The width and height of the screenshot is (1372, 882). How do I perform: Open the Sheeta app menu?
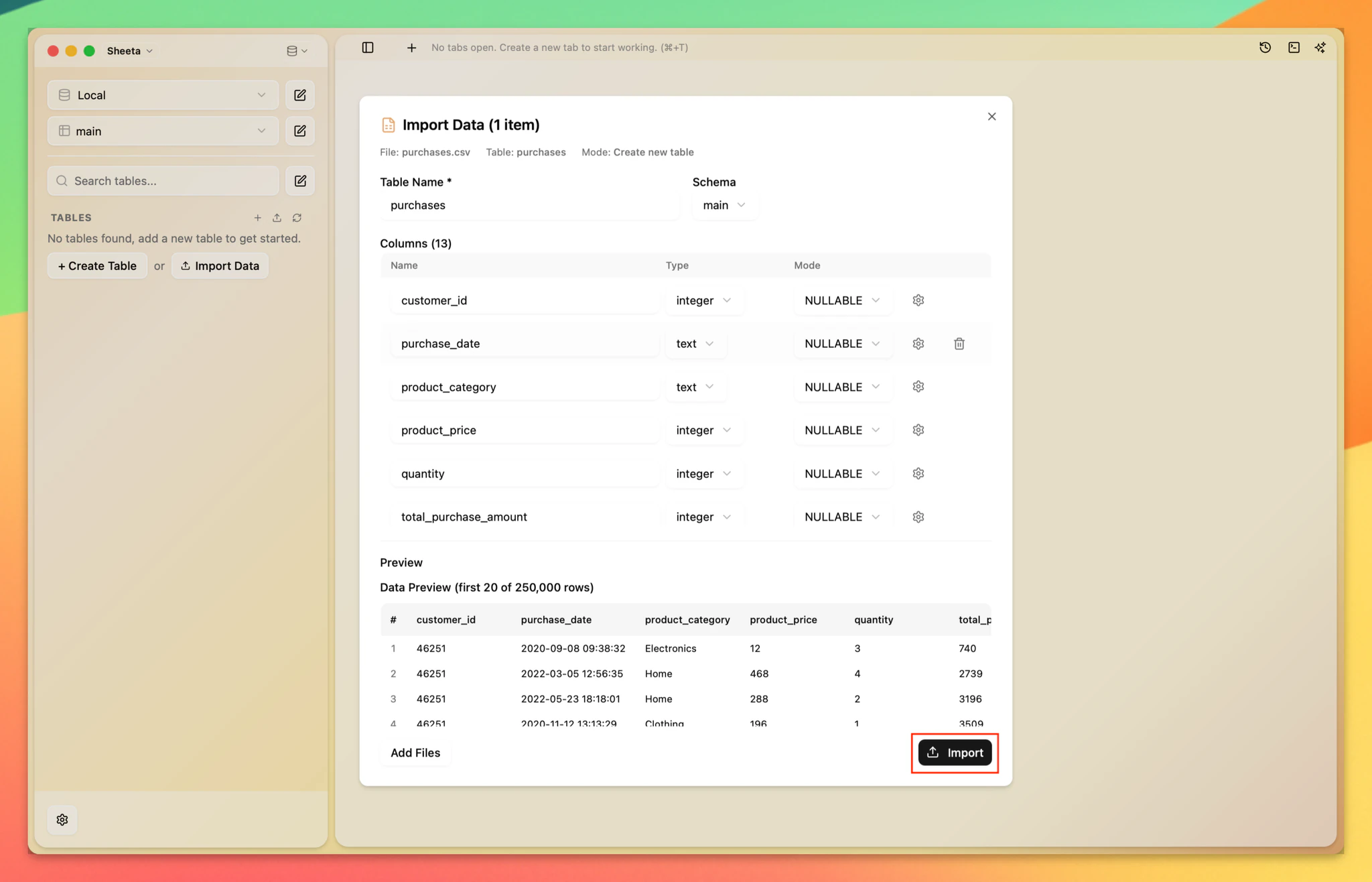pos(130,51)
